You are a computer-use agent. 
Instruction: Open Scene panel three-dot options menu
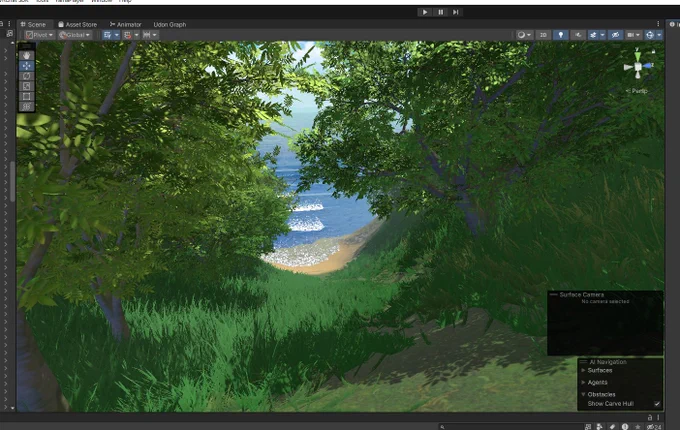coord(658,24)
